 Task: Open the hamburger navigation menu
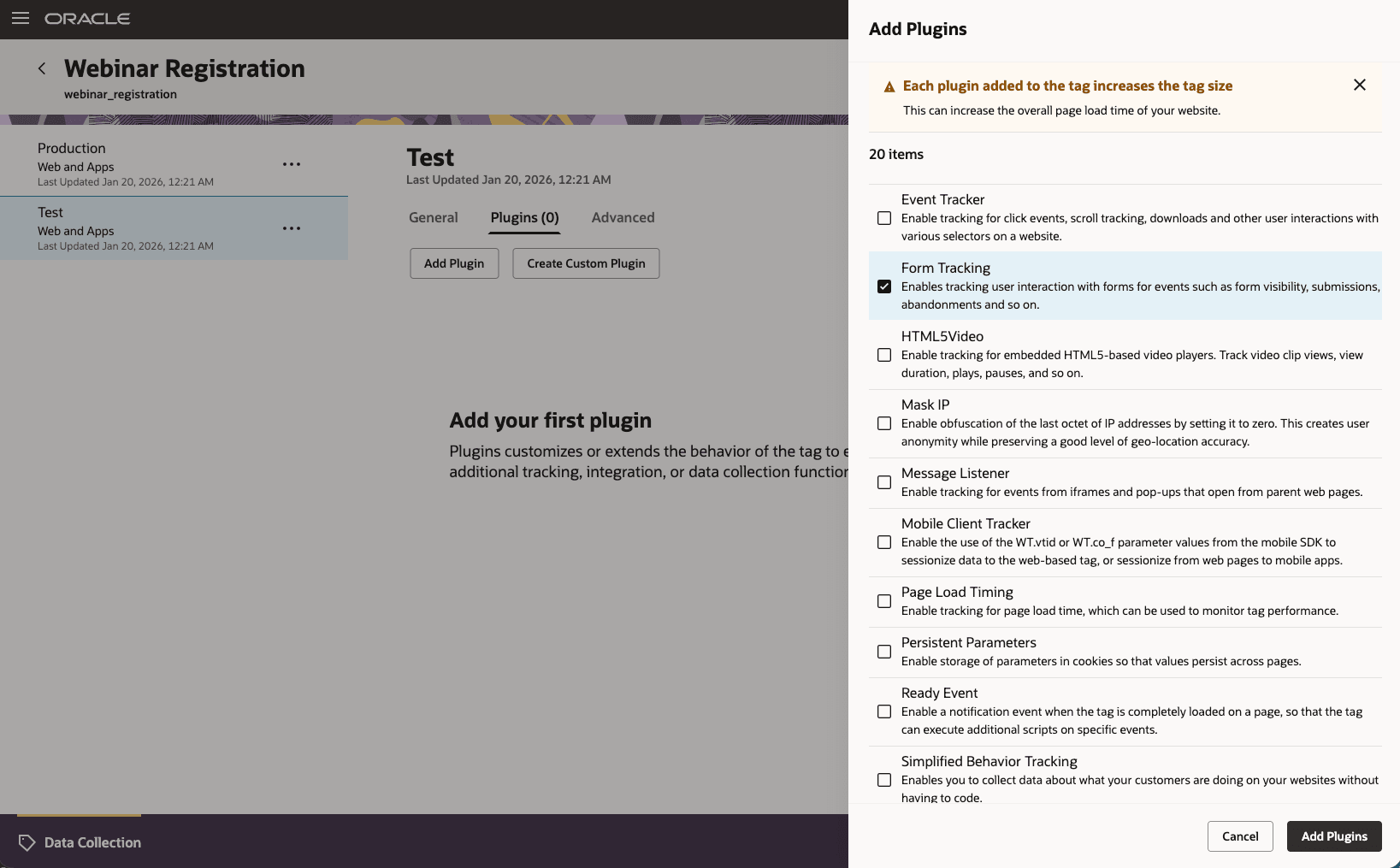point(21,18)
